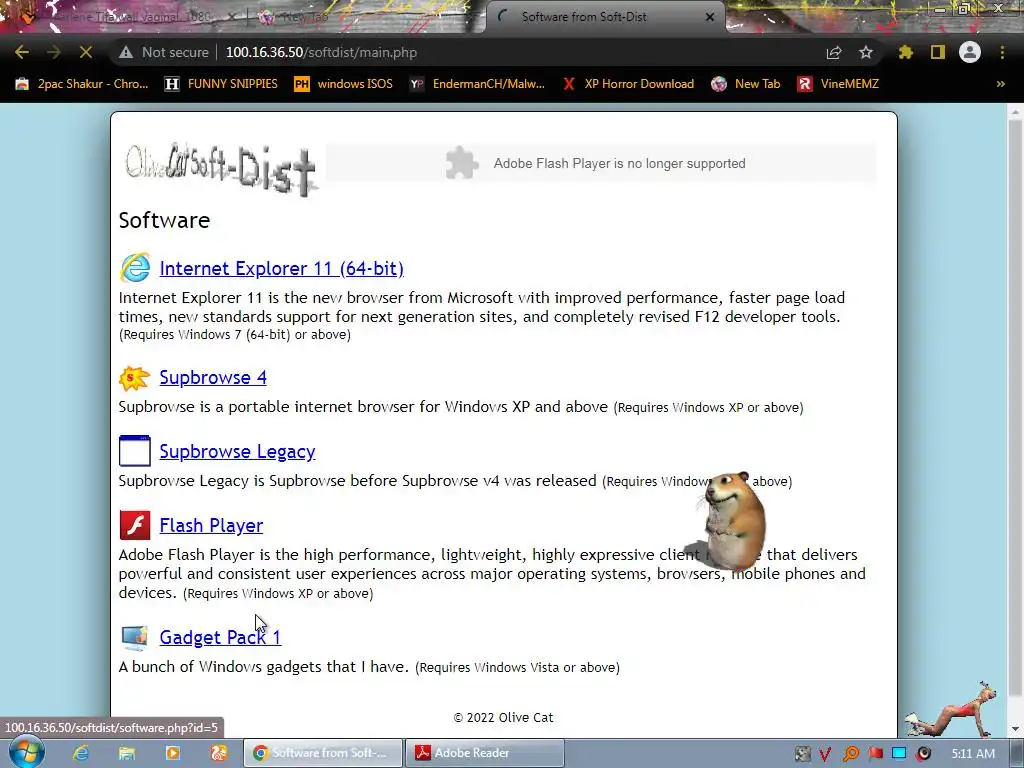This screenshot has height=768, width=1024.
Task: Share this page using the share icon
Action: click(834, 52)
